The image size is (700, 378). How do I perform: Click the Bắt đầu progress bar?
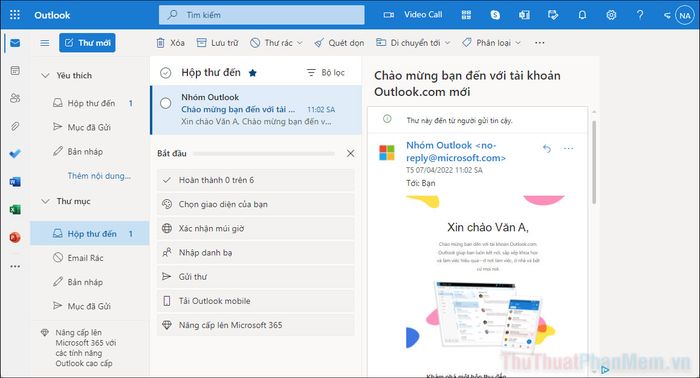click(263, 154)
